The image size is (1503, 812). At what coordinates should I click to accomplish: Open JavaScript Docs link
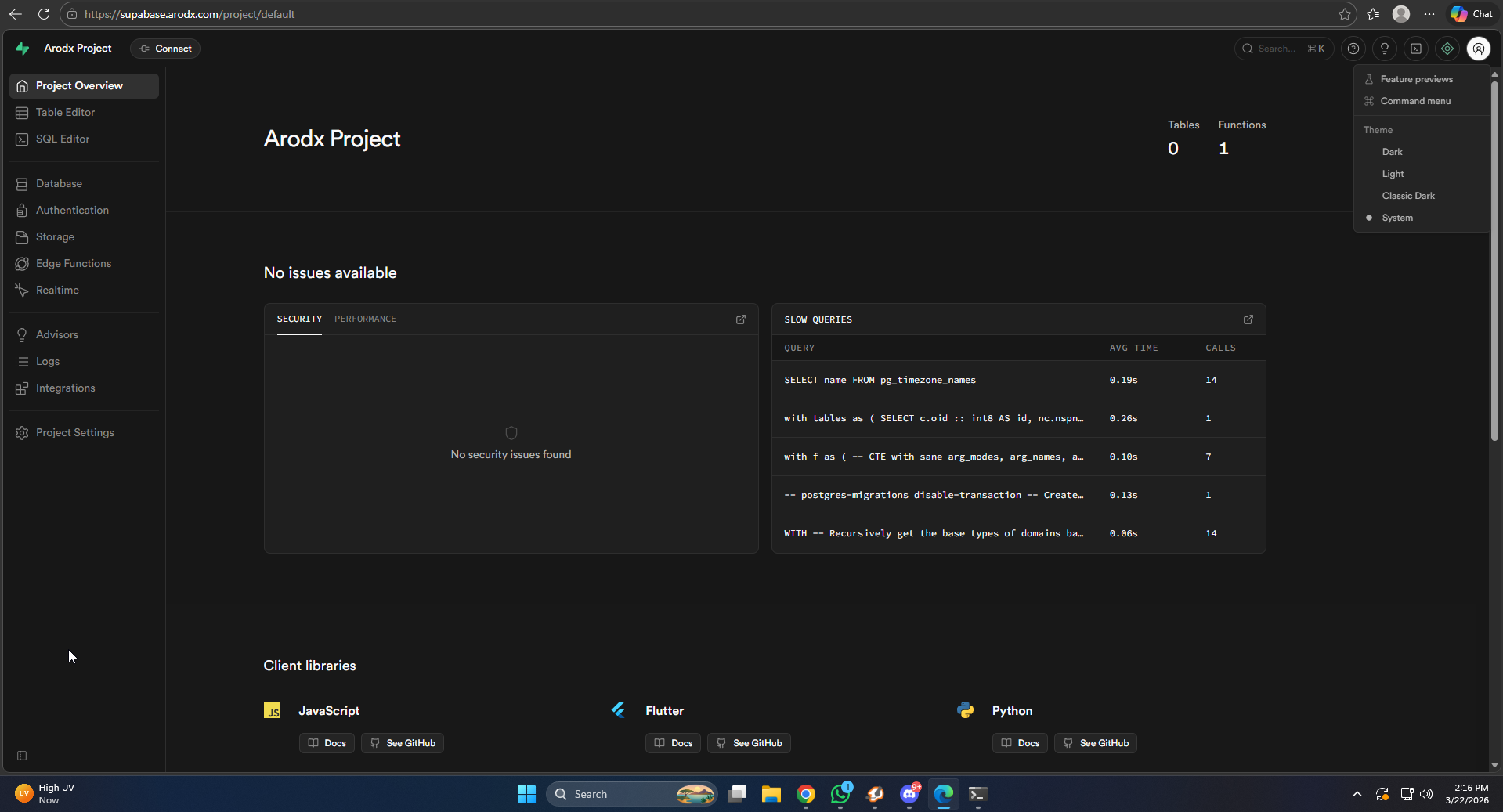pyautogui.click(x=327, y=743)
